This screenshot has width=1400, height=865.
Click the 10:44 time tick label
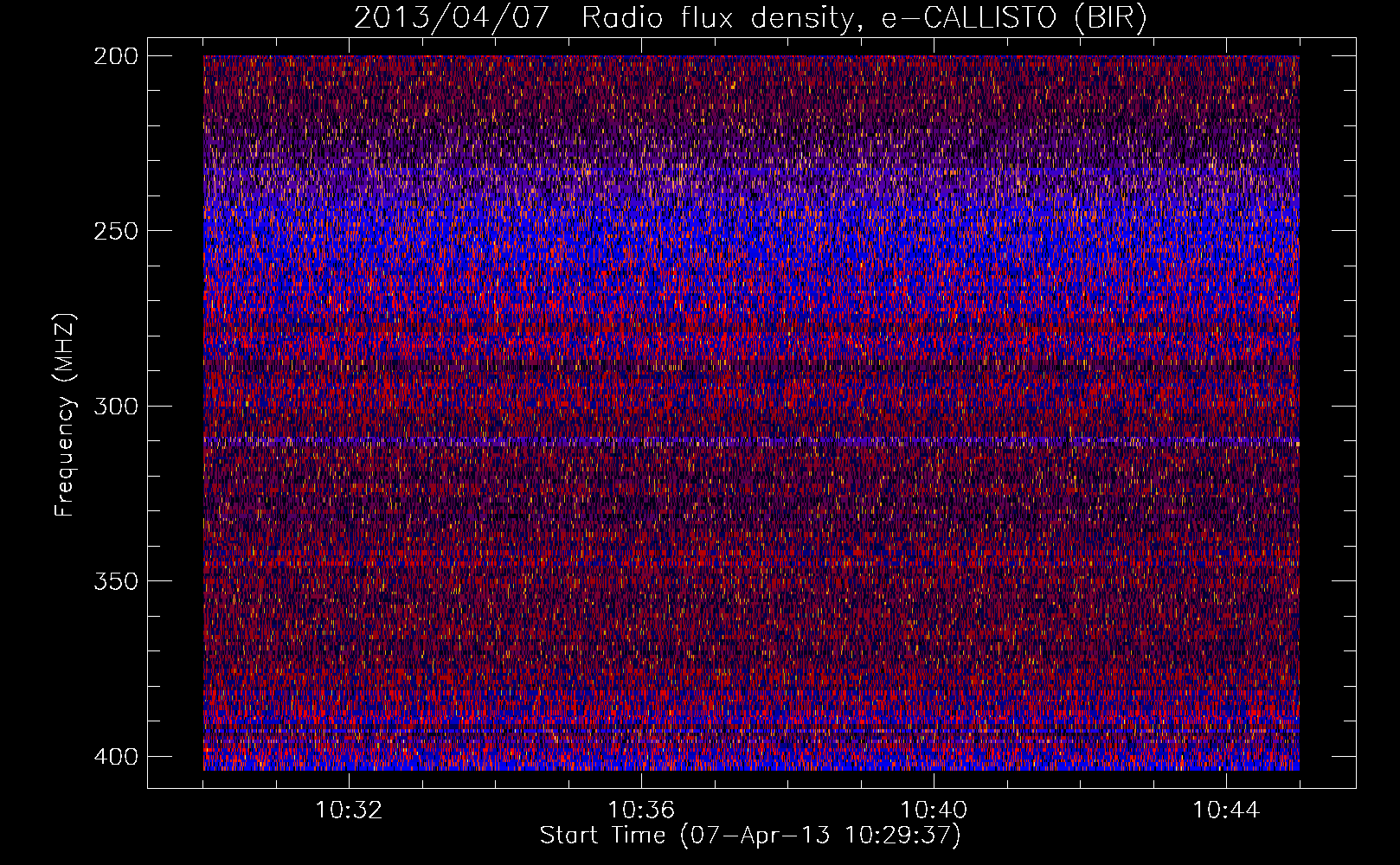coord(1226,811)
